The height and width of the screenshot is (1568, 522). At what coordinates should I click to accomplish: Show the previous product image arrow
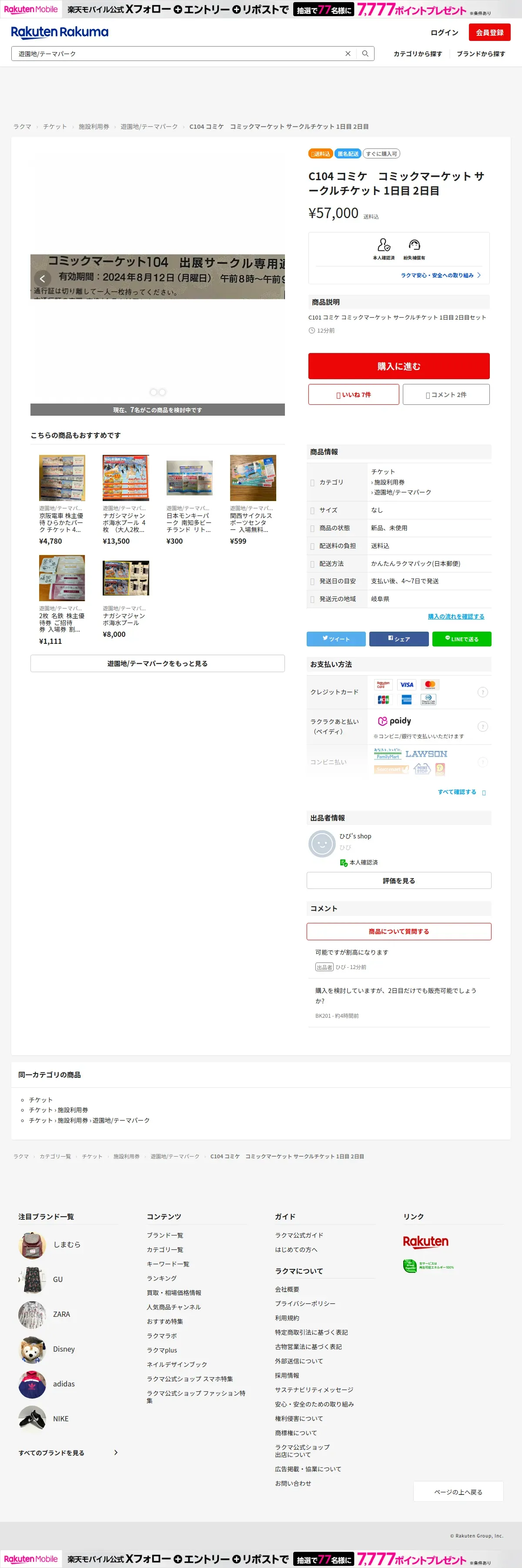click(42, 278)
